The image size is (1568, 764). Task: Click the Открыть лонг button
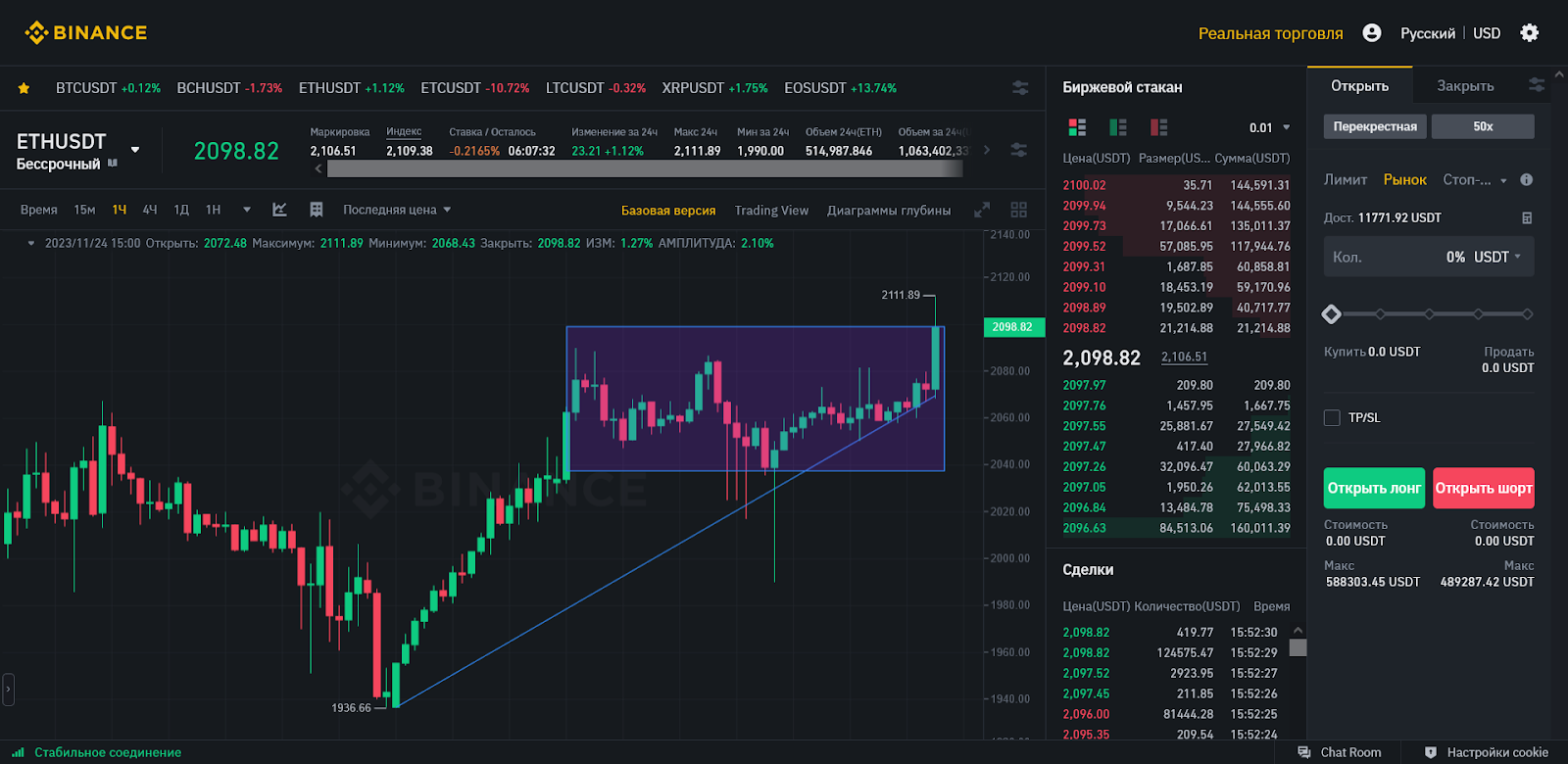(x=1374, y=488)
